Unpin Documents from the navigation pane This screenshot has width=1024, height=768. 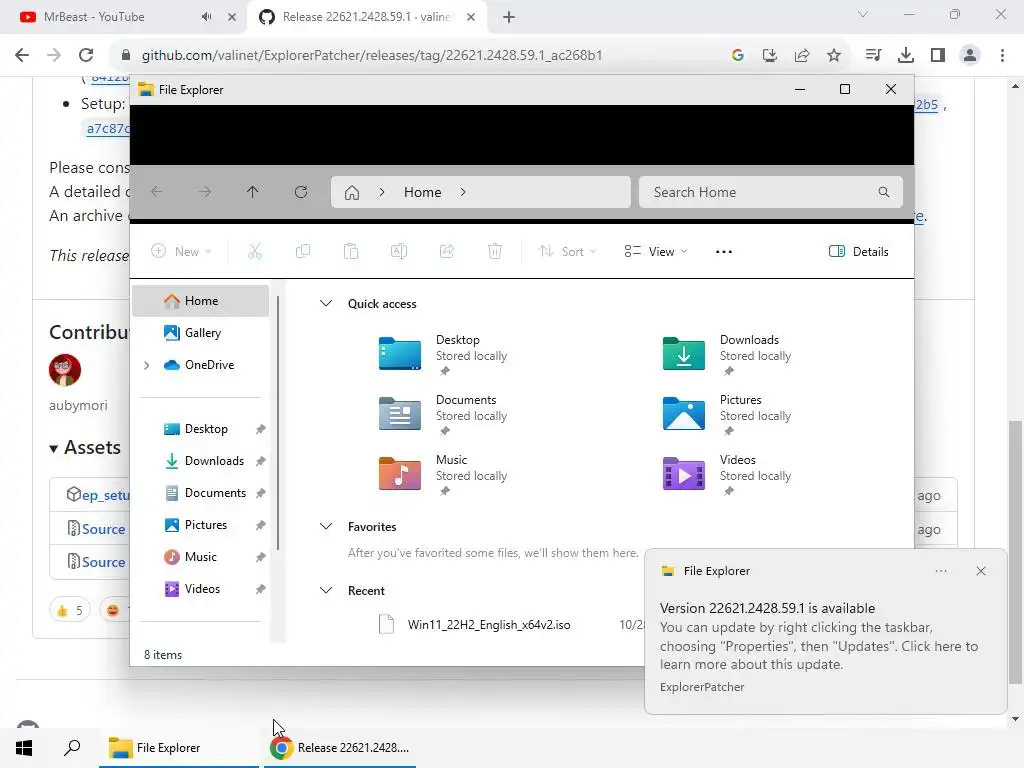(261, 493)
